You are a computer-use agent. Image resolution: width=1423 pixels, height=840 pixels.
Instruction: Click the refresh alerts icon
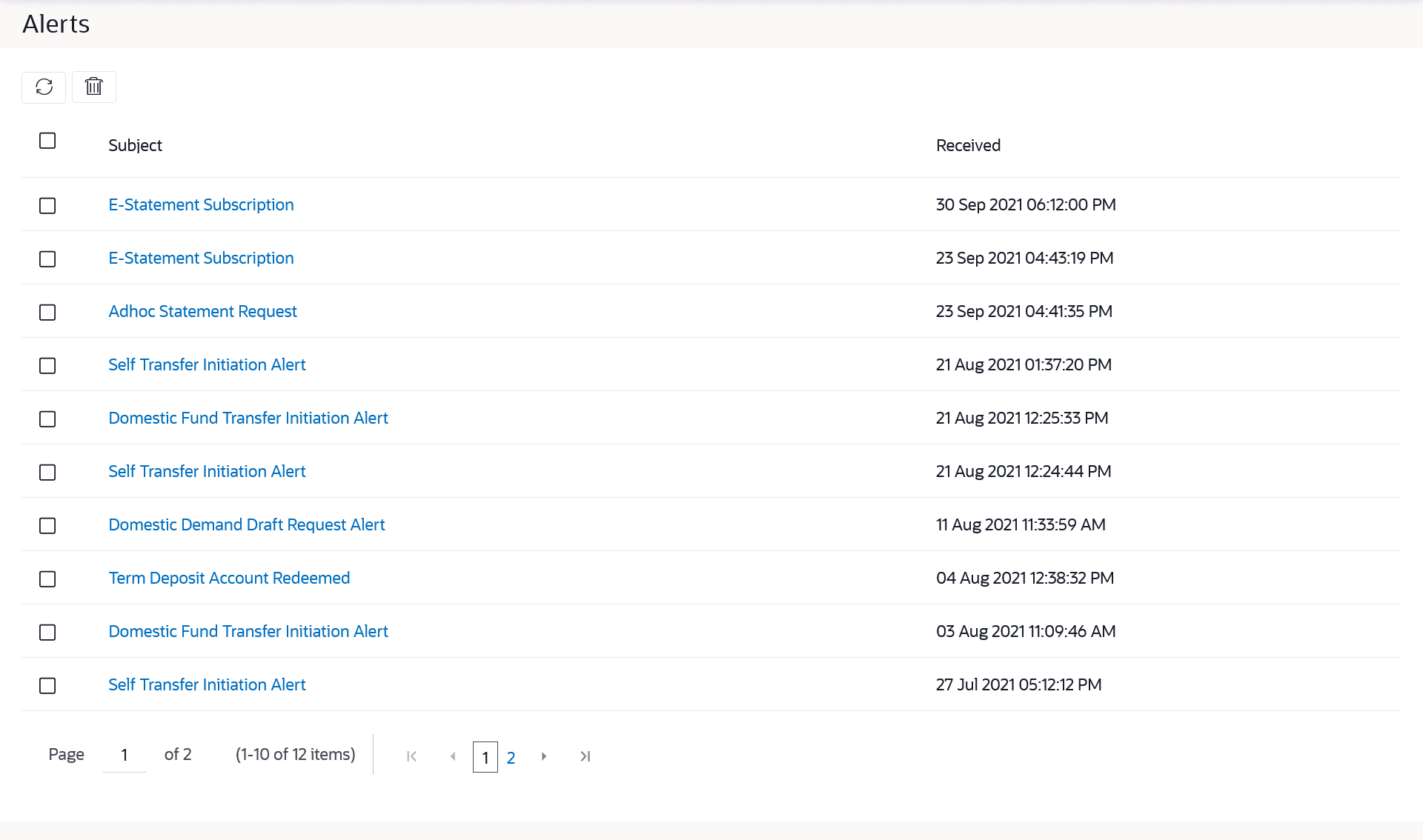tap(44, 87)
